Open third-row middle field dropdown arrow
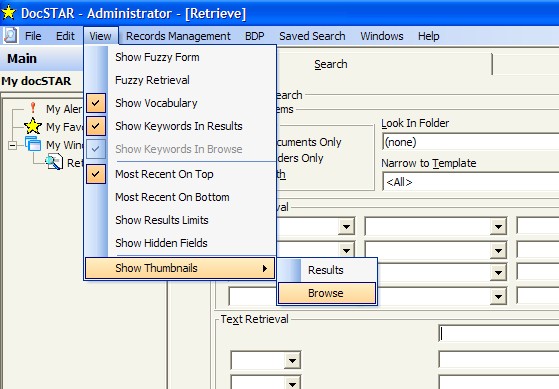The image size is (559, 389). tap(498, 273)
